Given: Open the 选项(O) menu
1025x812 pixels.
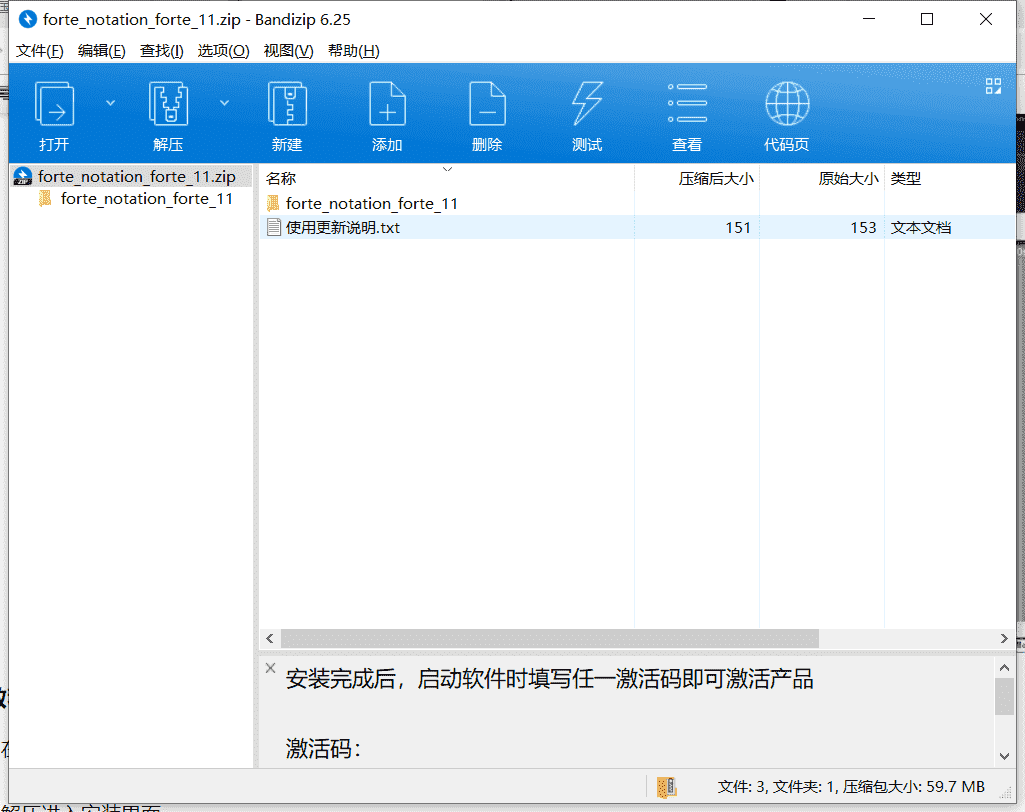Looking at the screenshot, I should coord(224,51).
